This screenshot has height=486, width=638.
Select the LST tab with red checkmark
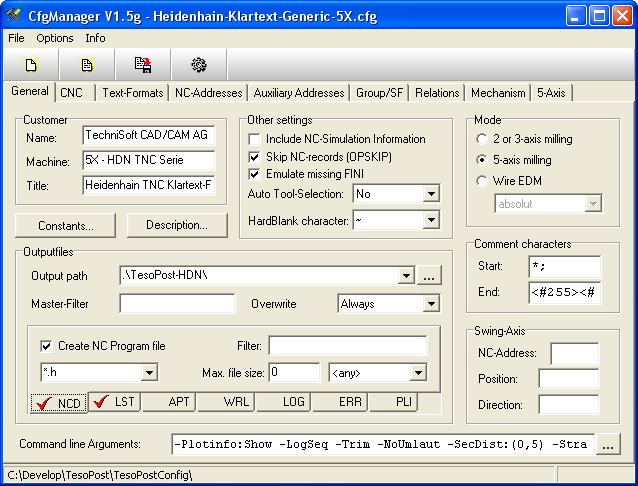113,403
